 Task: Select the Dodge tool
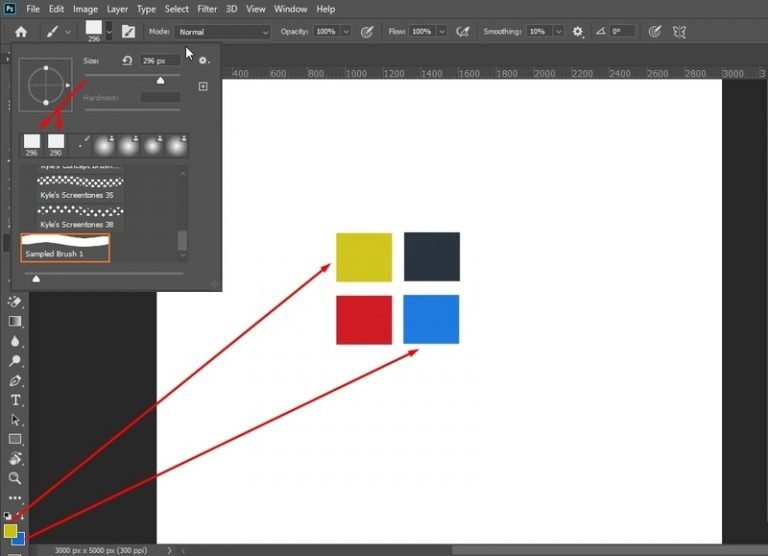15,361
